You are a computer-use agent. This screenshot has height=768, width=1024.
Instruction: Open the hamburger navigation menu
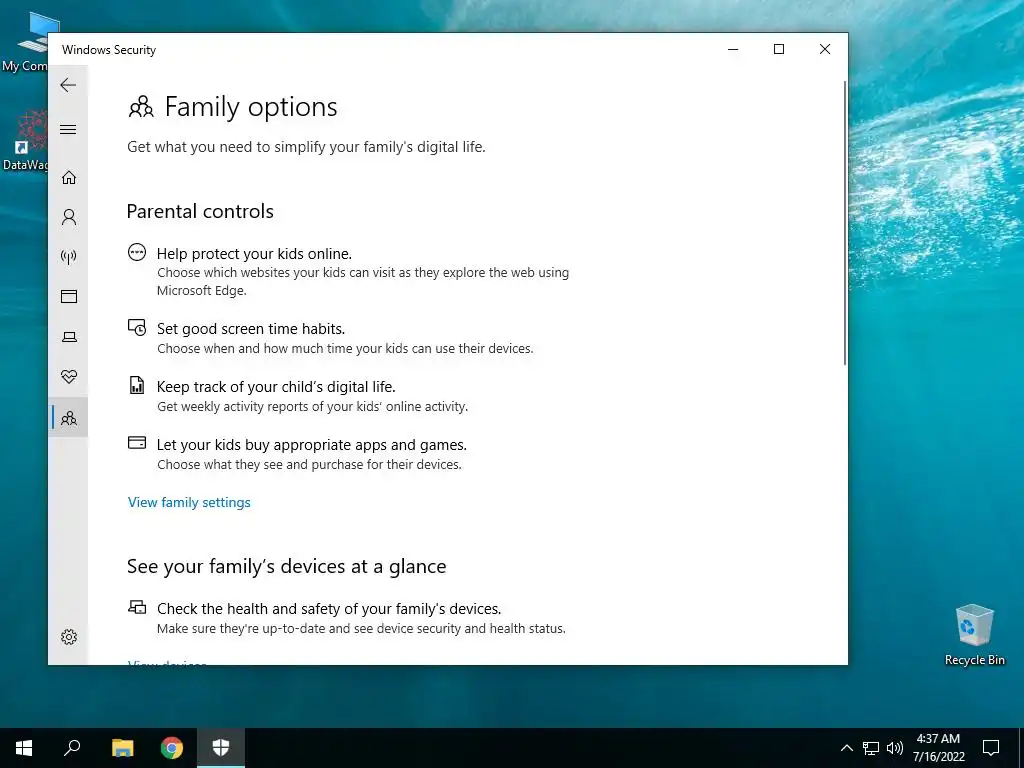68,129
